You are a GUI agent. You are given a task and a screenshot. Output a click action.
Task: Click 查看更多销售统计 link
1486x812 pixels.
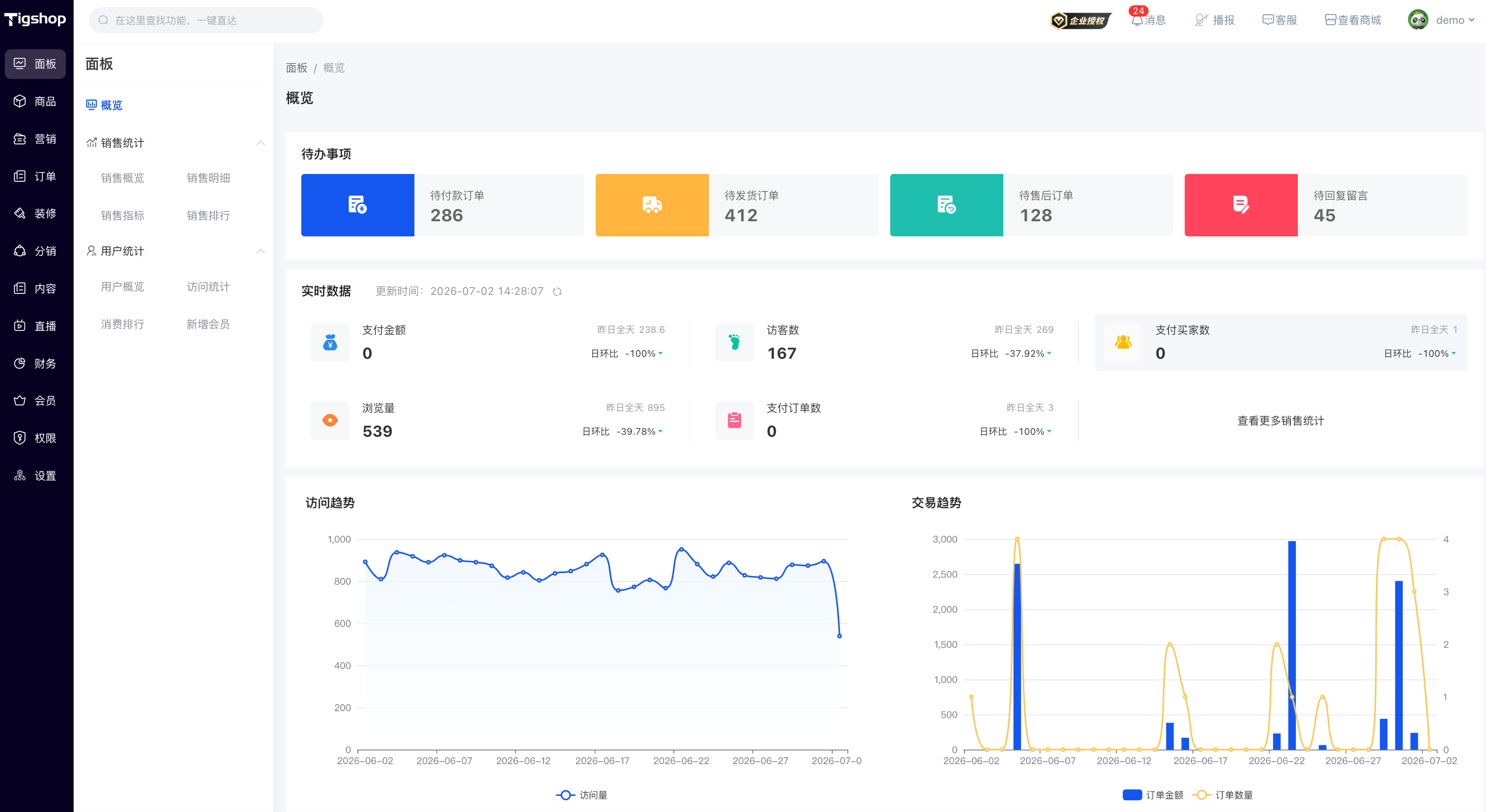click(1281, 421)
